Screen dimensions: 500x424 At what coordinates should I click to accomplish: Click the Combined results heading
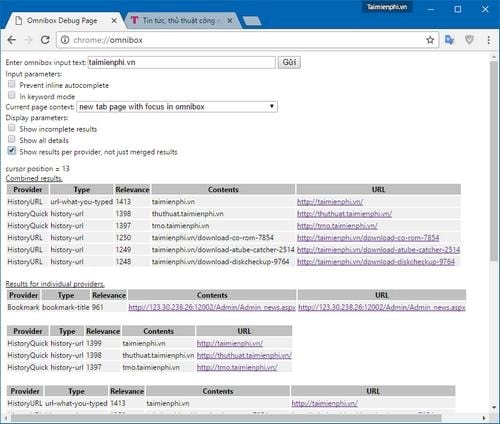click(x=34, y=178)
